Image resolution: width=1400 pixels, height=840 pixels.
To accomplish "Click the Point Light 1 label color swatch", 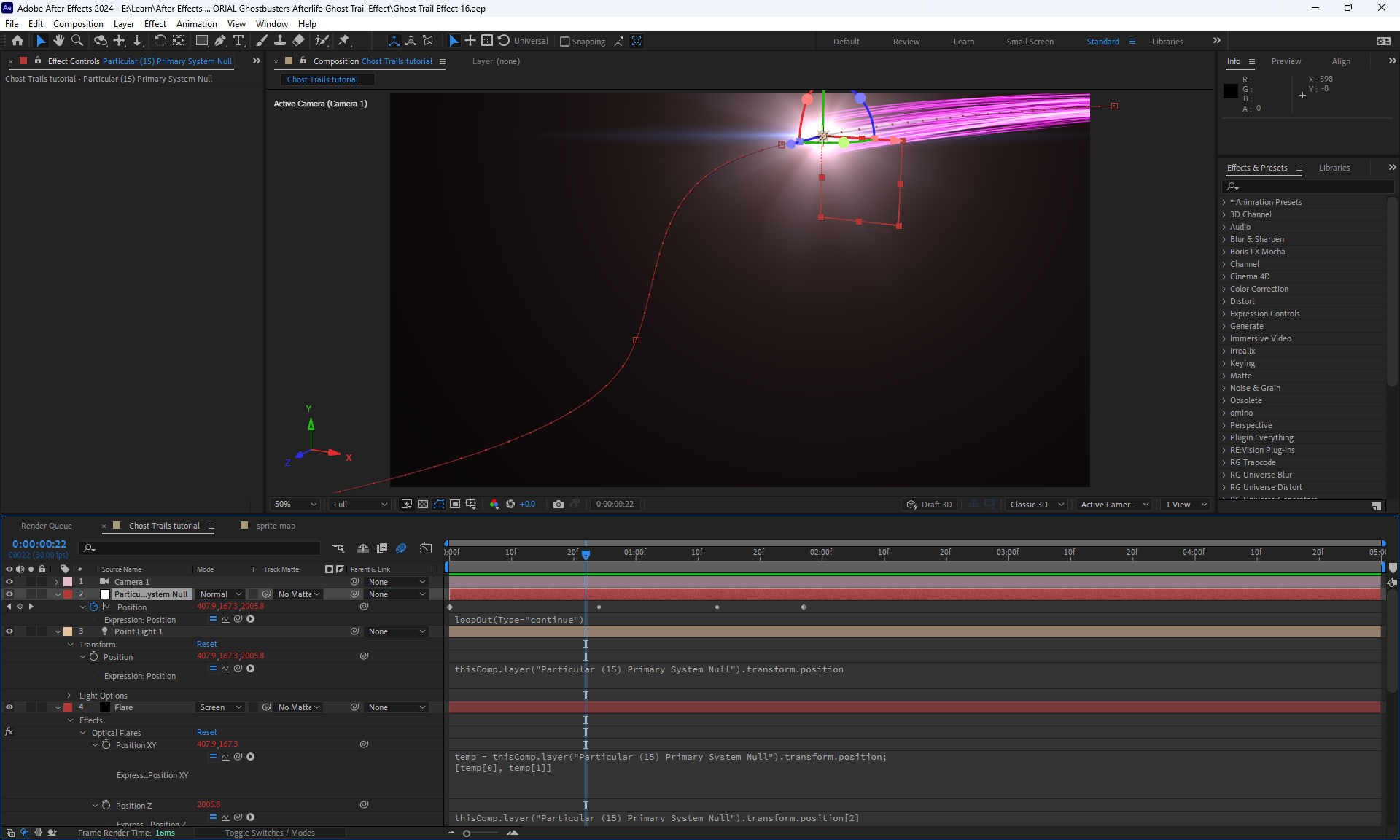I will point(68,631).
